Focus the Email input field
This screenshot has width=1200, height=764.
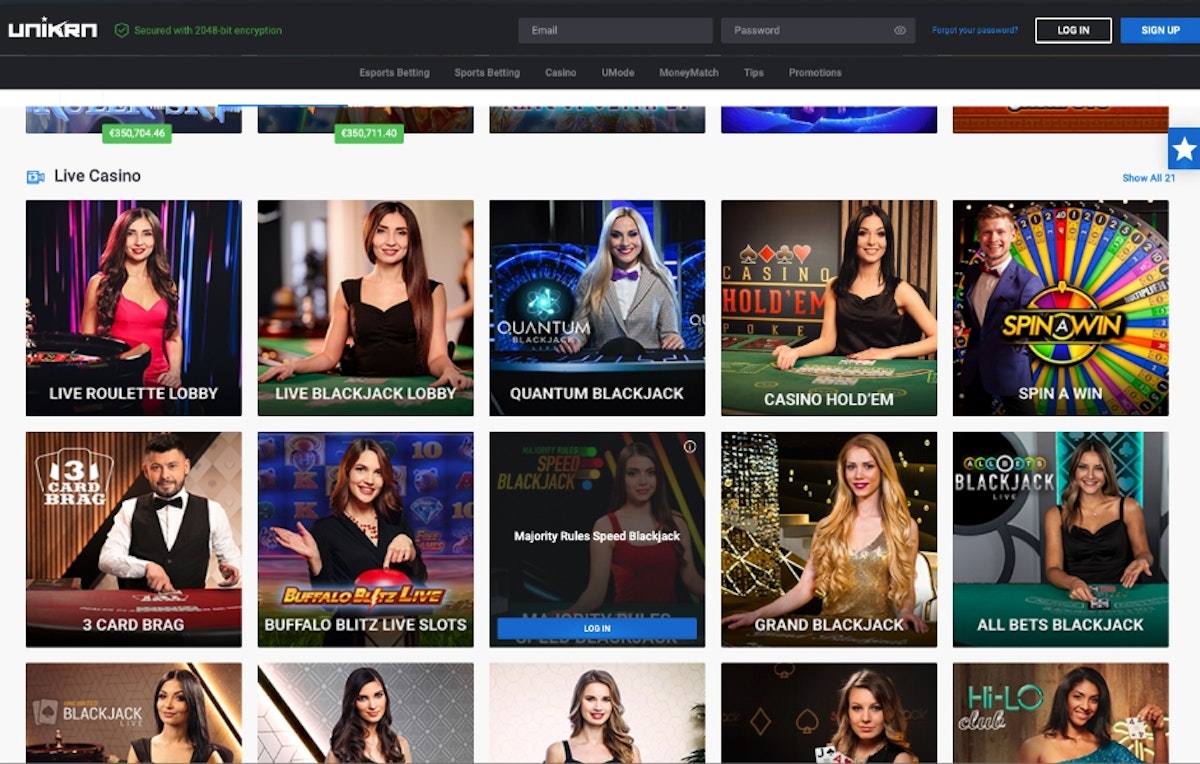614,31
